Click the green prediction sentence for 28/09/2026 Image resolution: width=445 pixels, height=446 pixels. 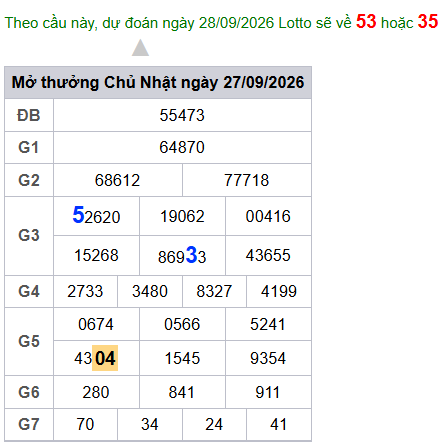click(x=221, y=22)
